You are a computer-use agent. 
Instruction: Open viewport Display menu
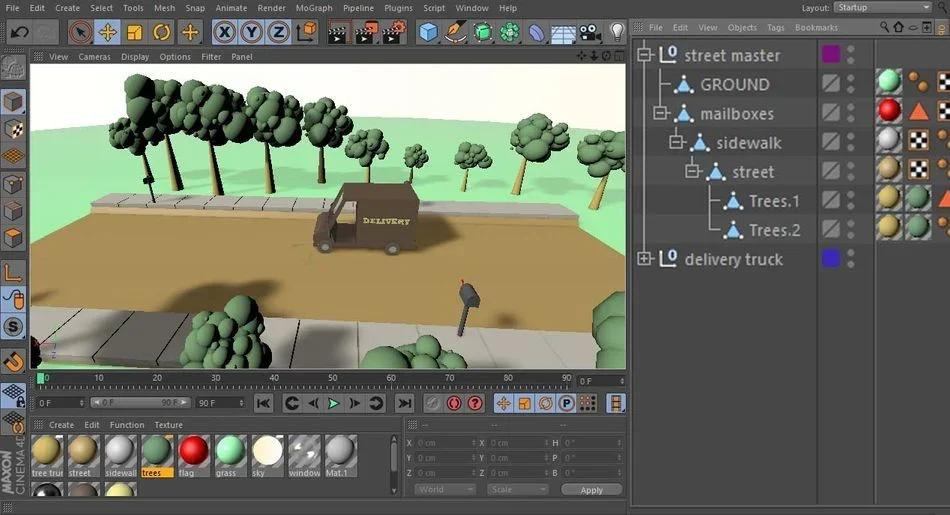pos(135,56)
